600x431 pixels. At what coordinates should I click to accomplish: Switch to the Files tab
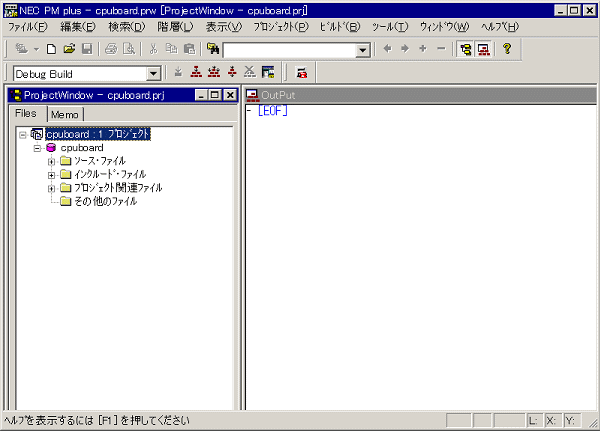[26, 114]
